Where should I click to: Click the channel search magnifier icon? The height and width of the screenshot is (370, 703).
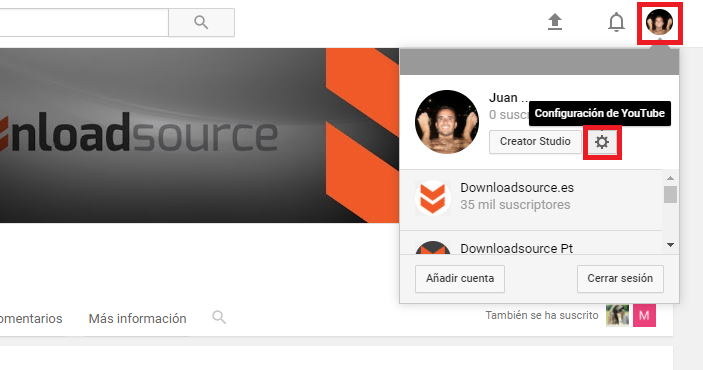219,318
